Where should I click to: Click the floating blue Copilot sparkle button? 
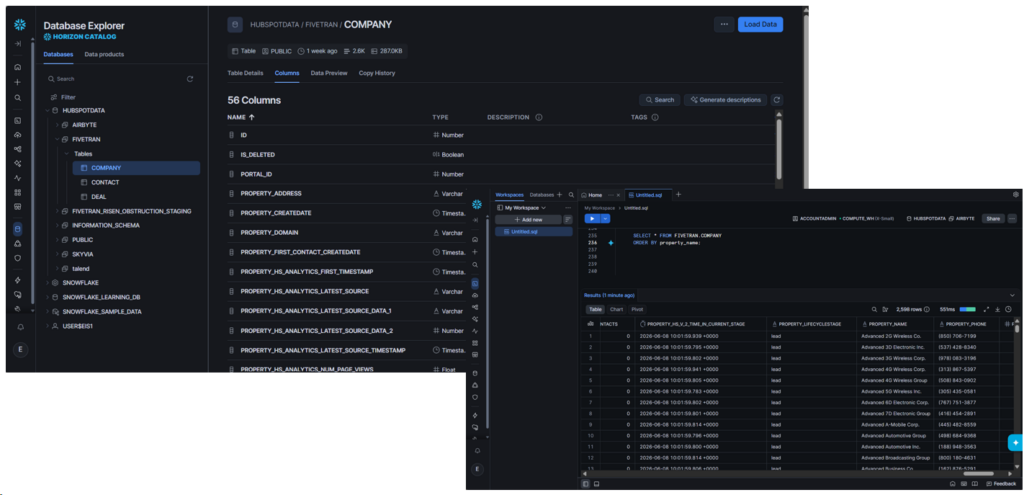click(1016, 442)
